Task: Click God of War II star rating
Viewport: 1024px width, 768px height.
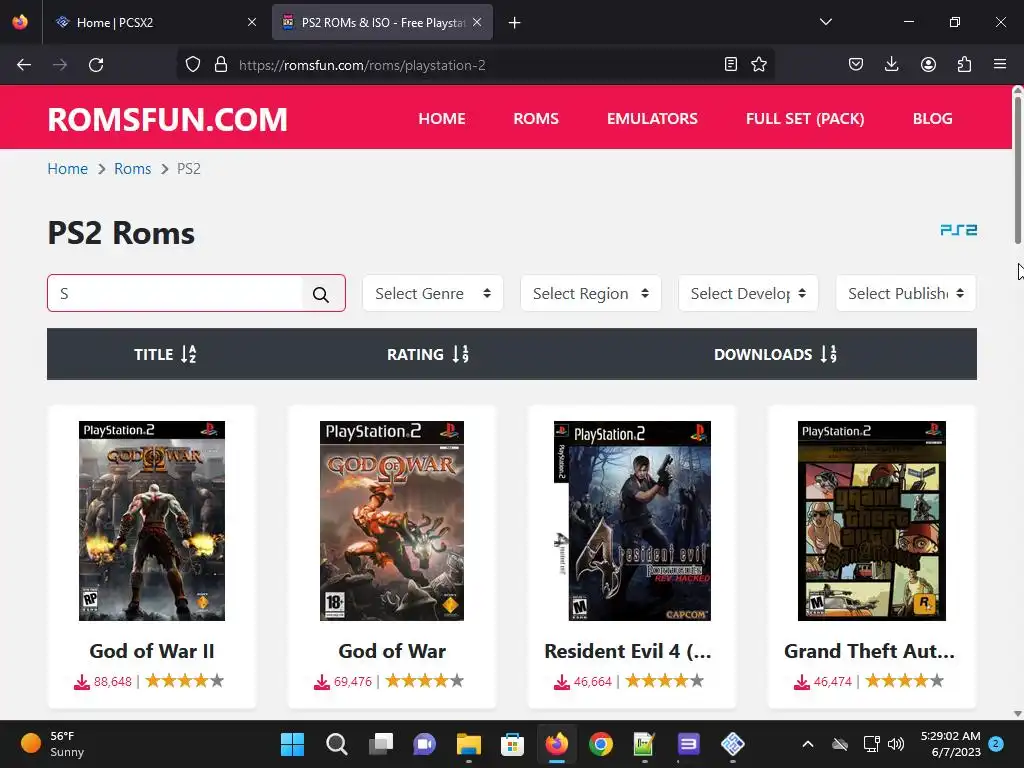Action: (x=185, y=681)
